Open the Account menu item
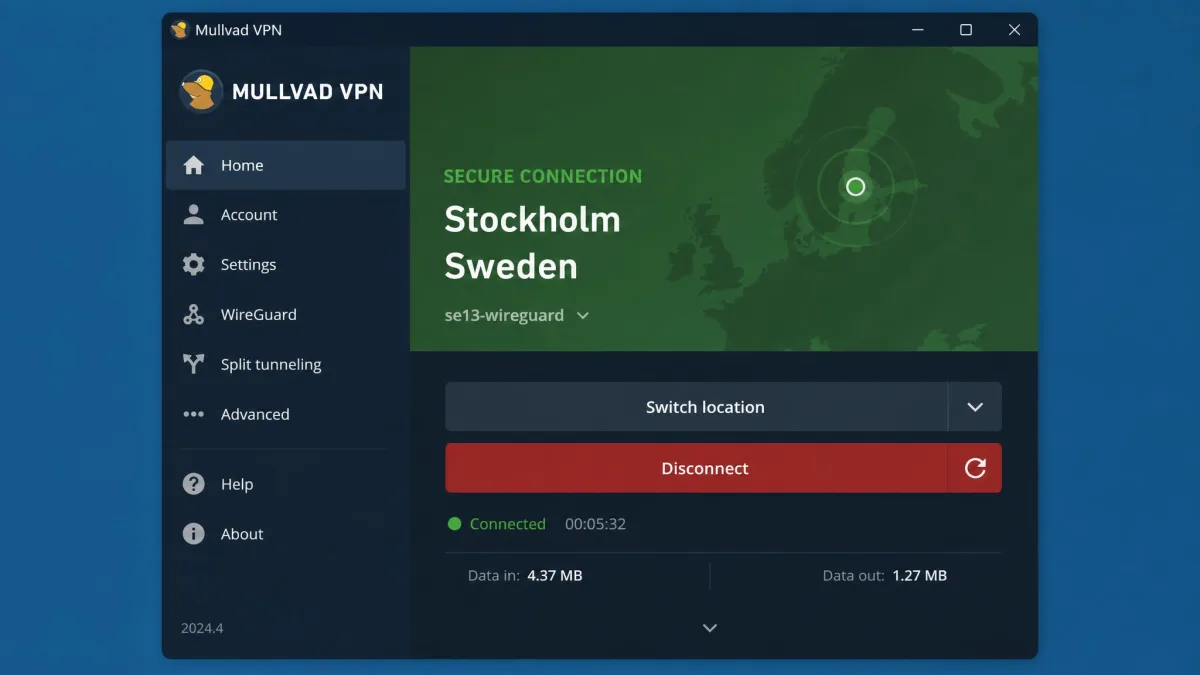This screenshot has height=675, width=1200. [286, 215]
